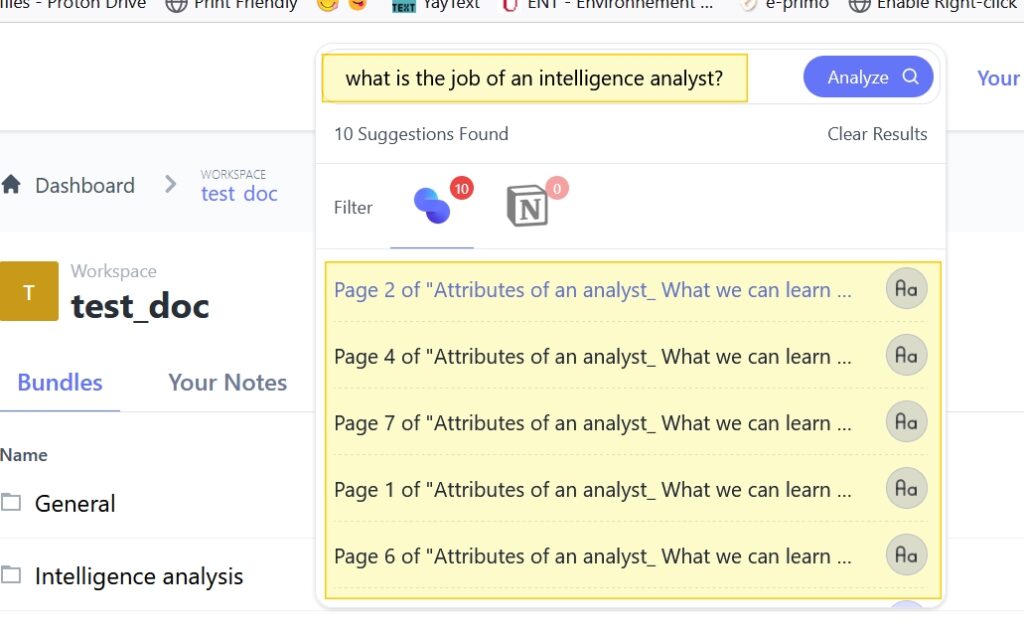Viewport: 1024px width, 634px height.
Task: Open Page 7 suggestion result
Action: (592, 423)
